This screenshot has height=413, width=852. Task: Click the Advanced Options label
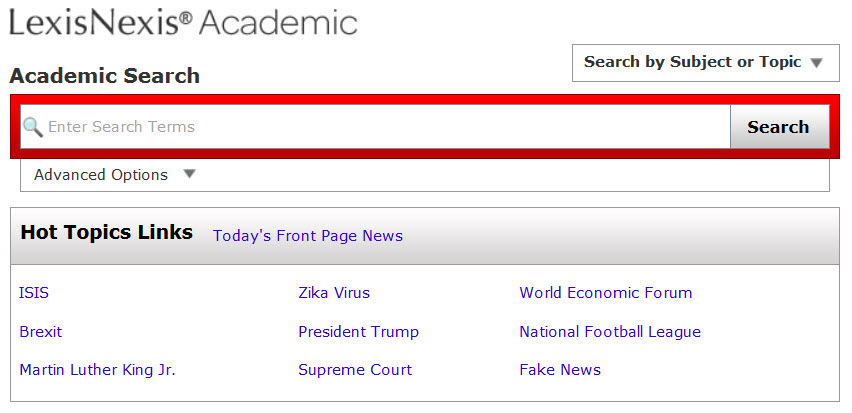tap(101, 174)
